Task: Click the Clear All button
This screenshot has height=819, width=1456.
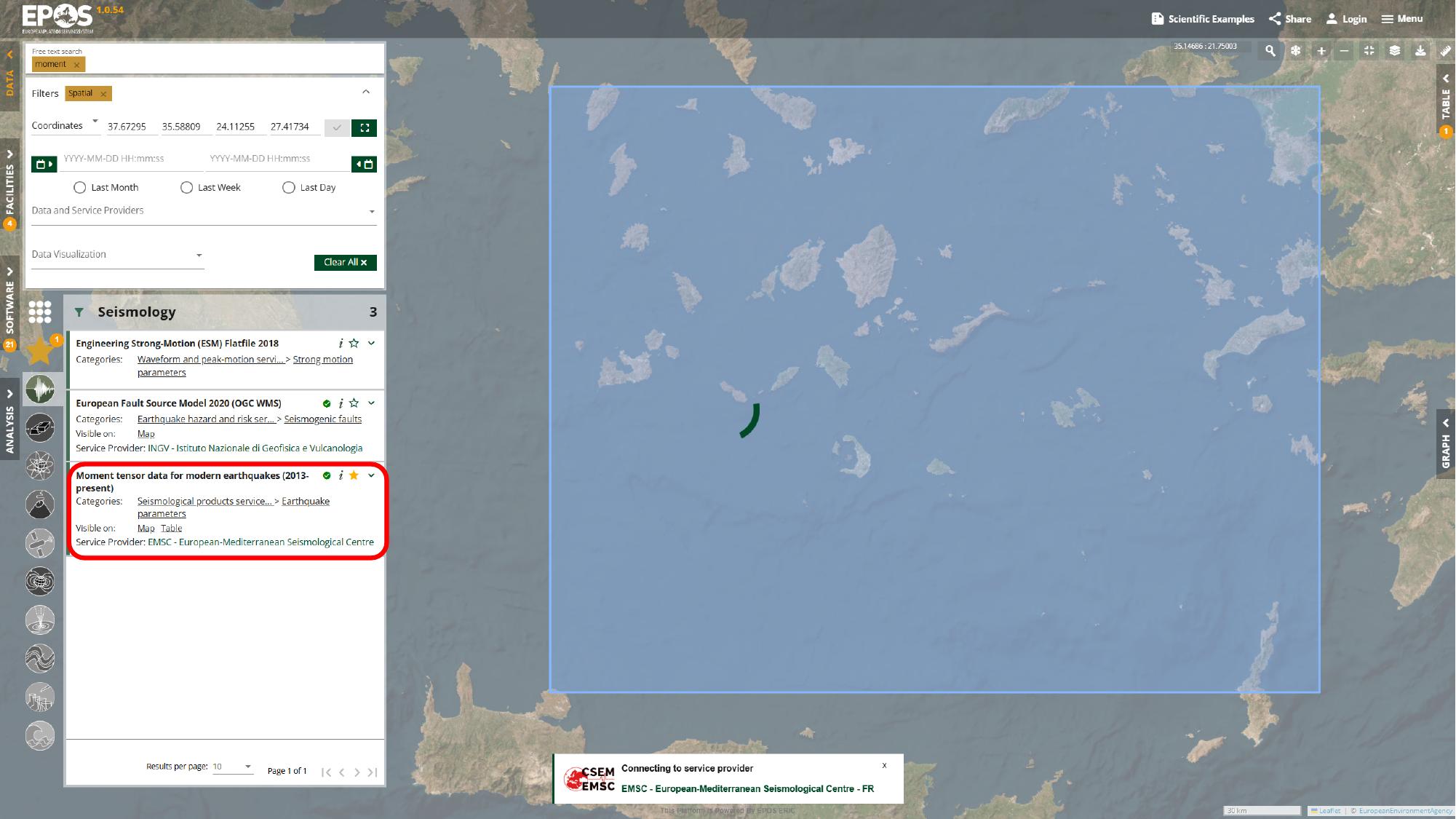Action: 345,262
